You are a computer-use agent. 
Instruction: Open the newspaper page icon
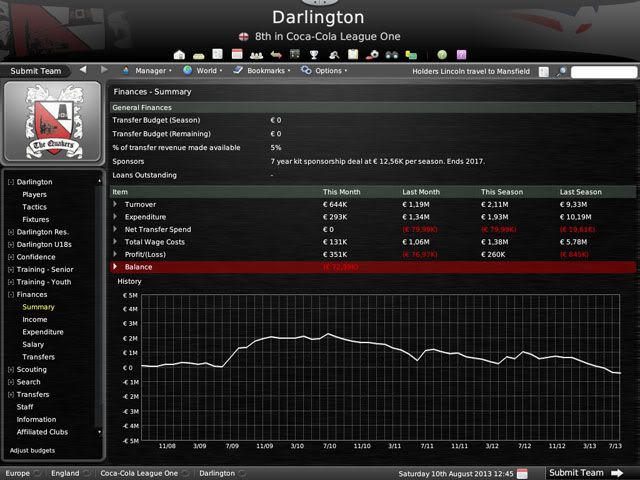[x=218, y=54]
